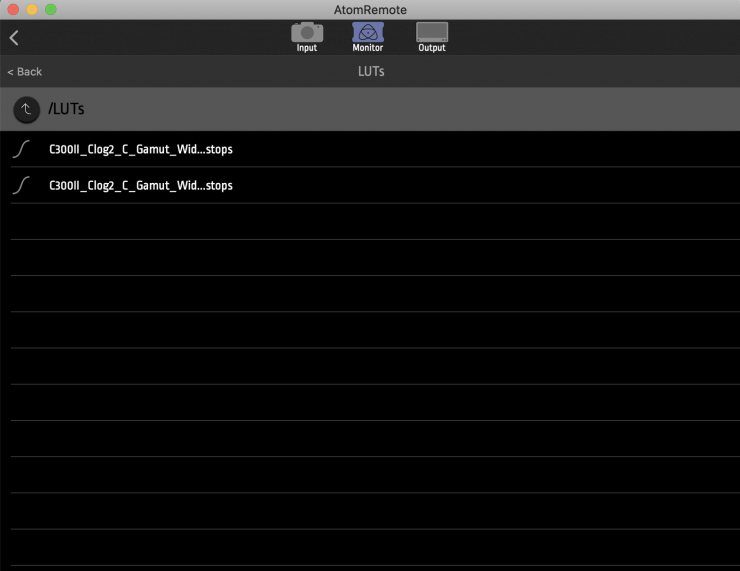Close the AtomRemote window

[x=13, y=9]
